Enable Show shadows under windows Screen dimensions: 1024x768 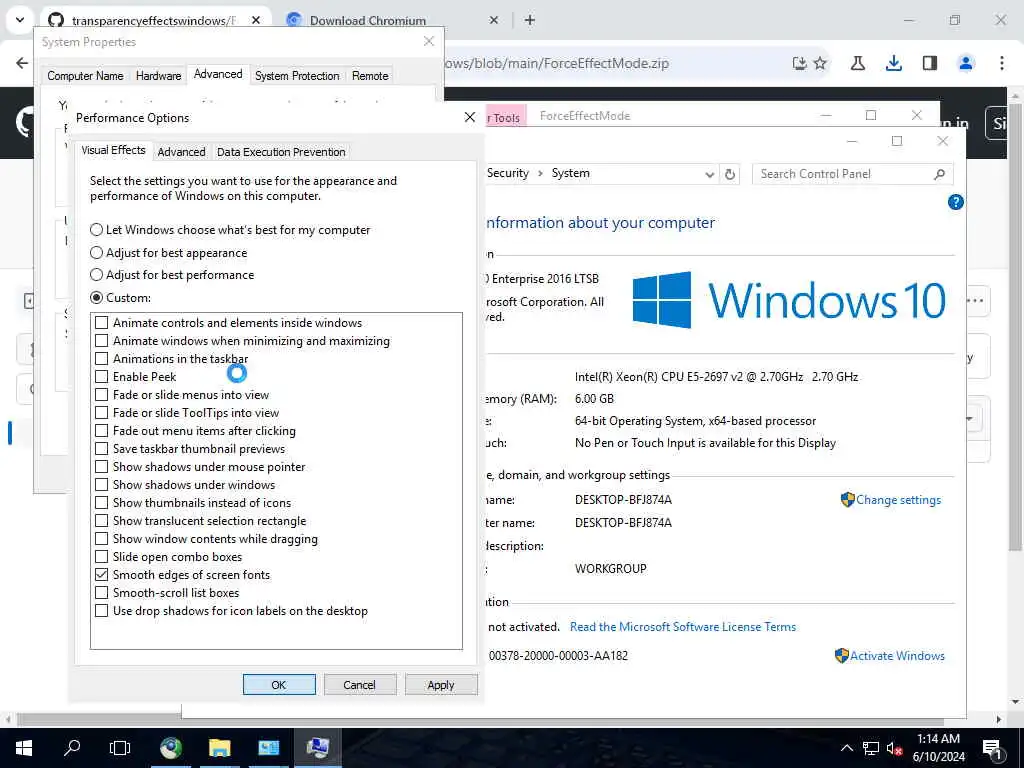[x=101, y=485]
